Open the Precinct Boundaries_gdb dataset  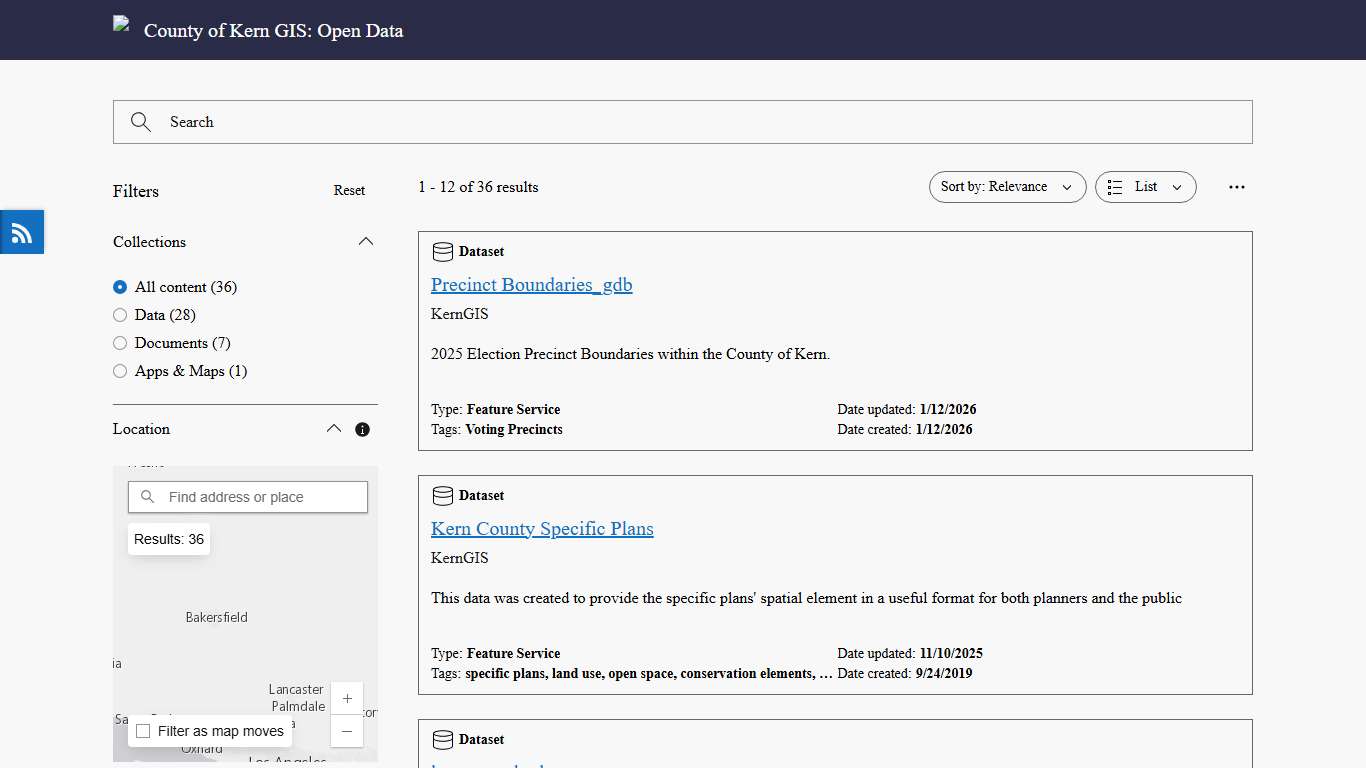pos(531,284)
